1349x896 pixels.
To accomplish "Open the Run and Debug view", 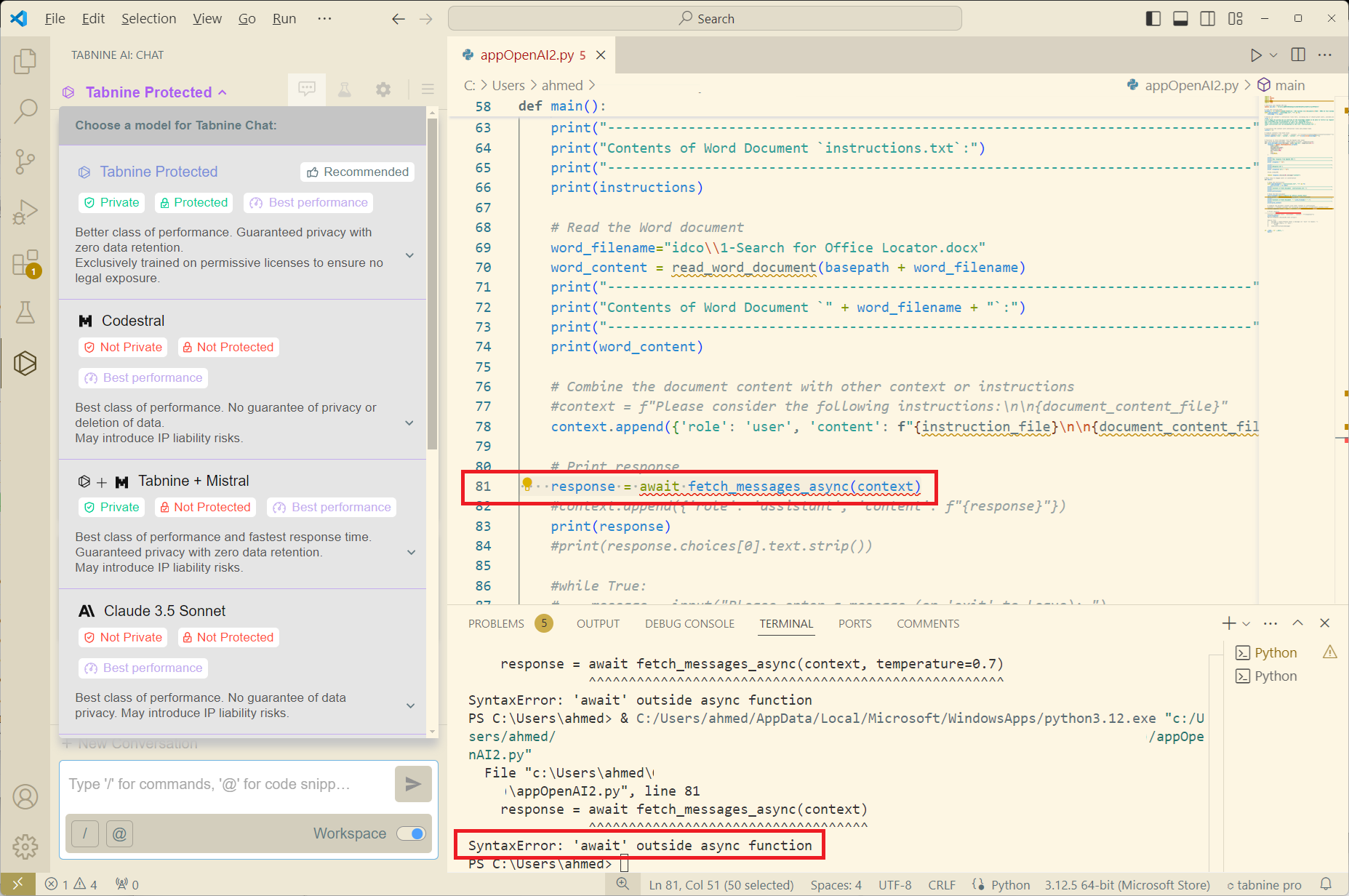I will (x=25, y=212).
